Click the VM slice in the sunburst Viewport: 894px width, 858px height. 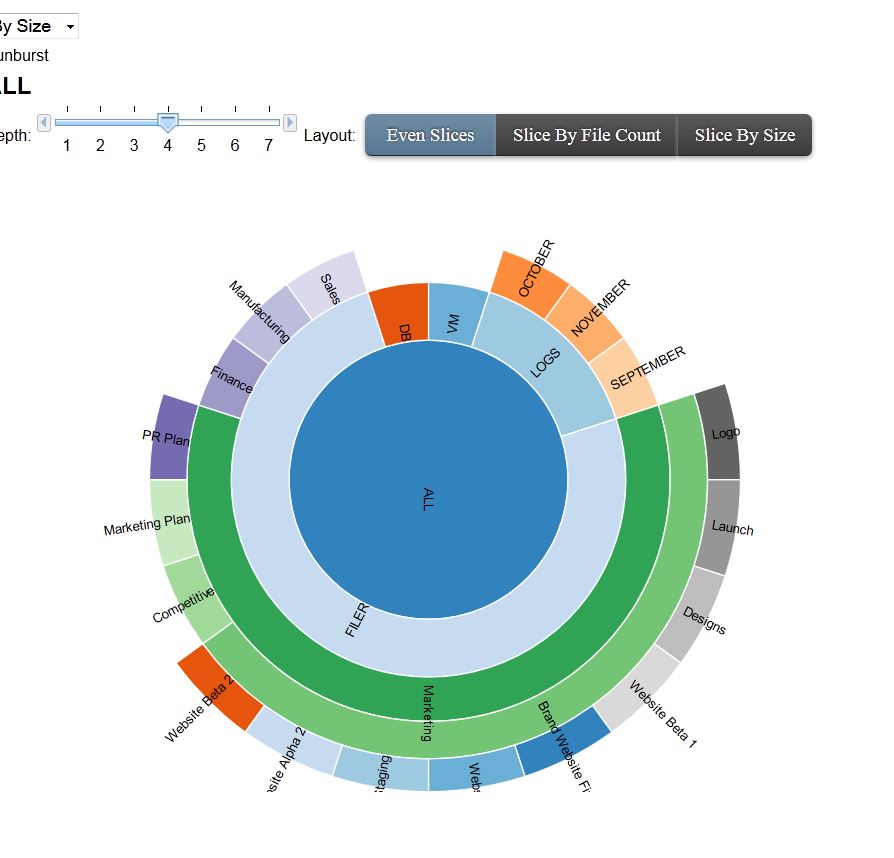point(450,320)
